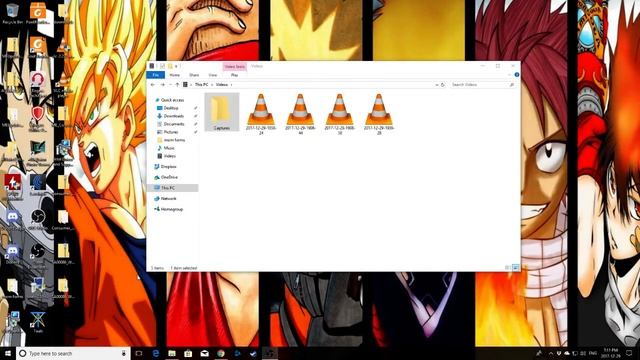
Task: Click This PC in the address bar
Action: click(201, 84)
